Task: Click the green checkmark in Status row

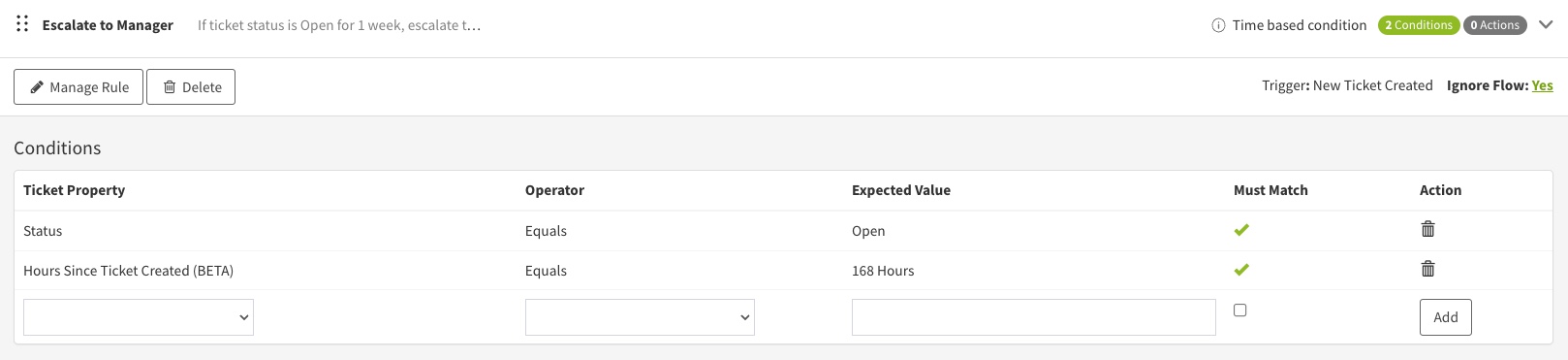Action: [x=1241, y=230]
